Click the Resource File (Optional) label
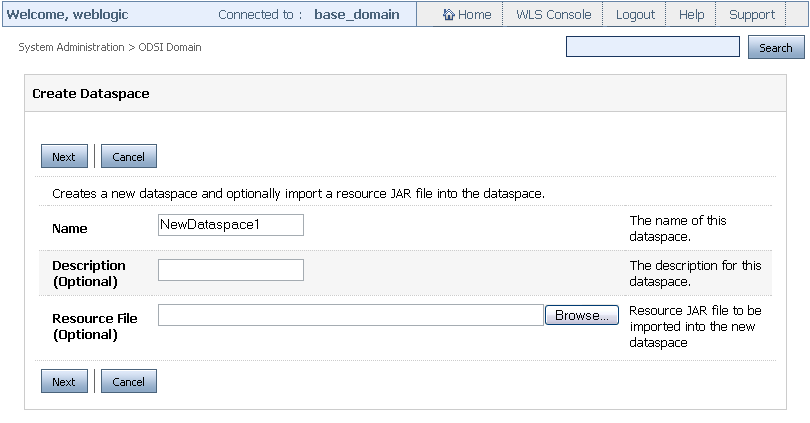Image resolution: width=810 pixels, height=423 pixels. [x=95, y=326]
